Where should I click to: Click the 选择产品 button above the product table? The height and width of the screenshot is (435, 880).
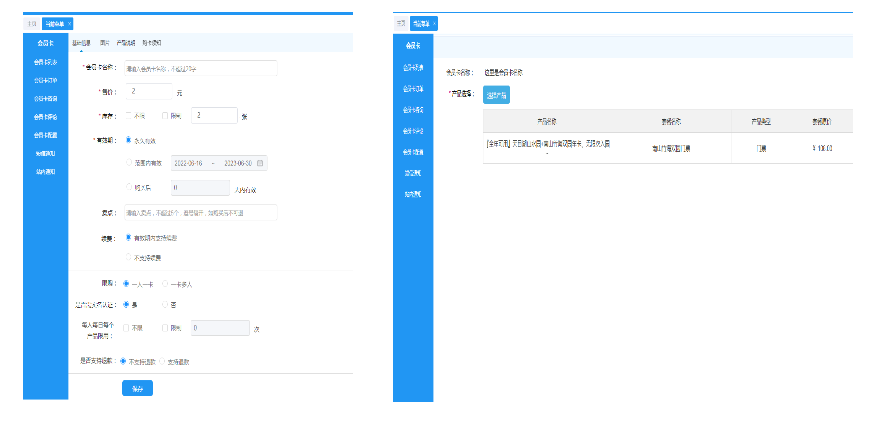coord(496,95)
